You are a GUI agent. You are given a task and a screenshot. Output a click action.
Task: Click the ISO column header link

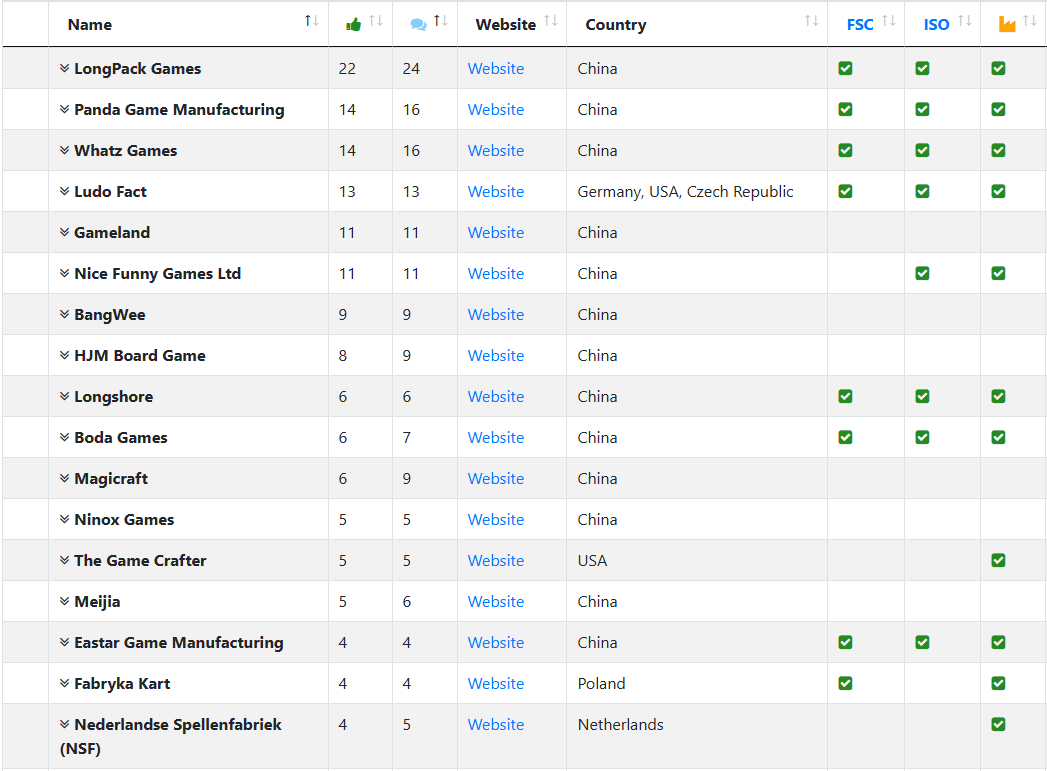click(936, 25)
